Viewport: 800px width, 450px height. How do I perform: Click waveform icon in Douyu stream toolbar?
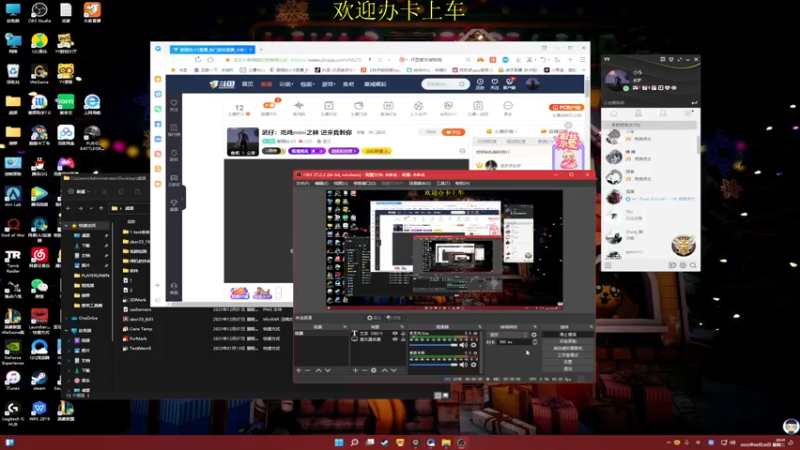click(x=299, y=107)
